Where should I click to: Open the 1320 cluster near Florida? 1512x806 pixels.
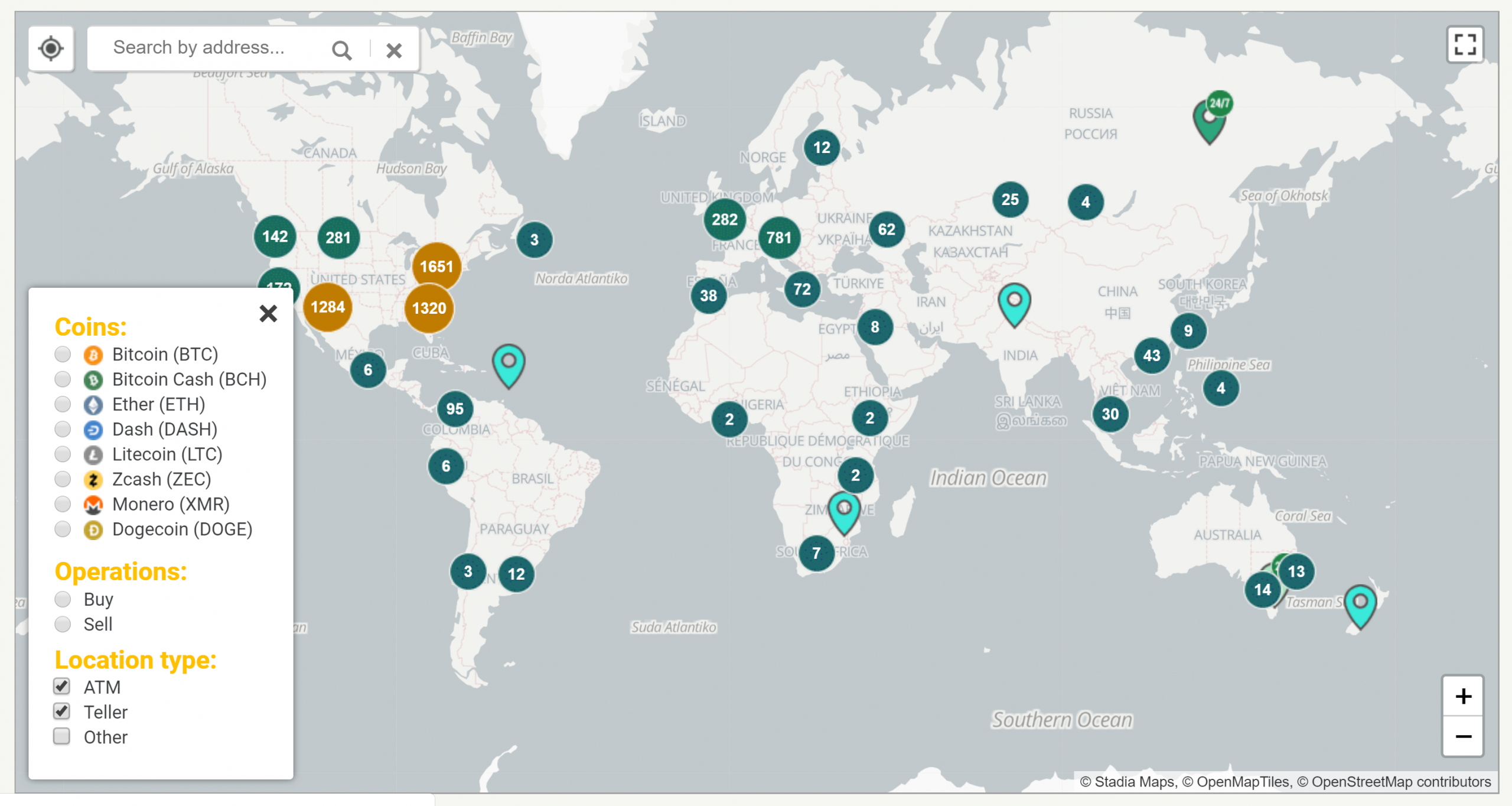(x=429, y=308)
